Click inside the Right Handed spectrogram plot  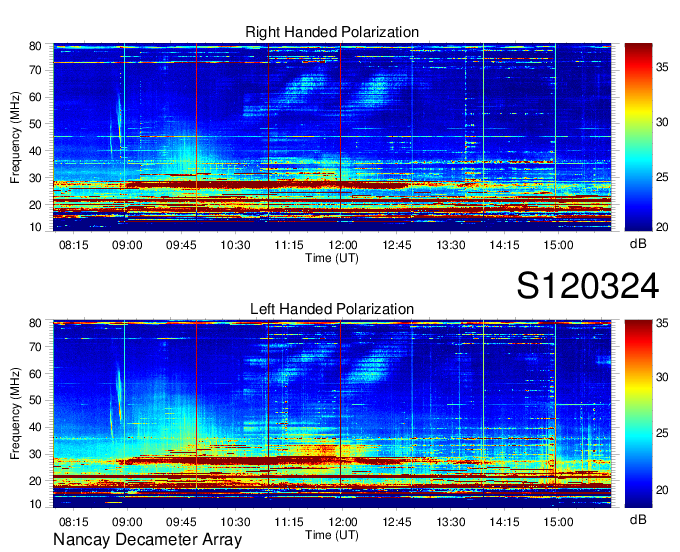tap(332, 137)
